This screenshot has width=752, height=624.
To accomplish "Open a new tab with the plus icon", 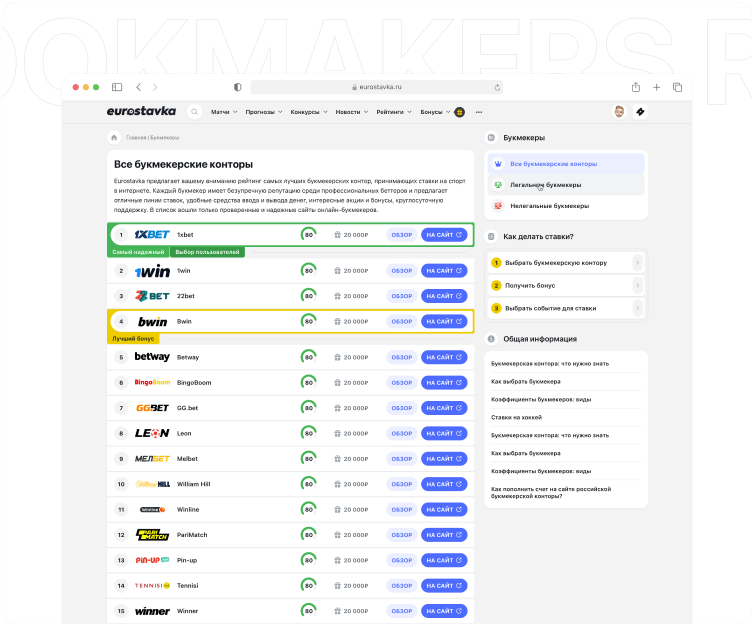I will coord(657,87).
